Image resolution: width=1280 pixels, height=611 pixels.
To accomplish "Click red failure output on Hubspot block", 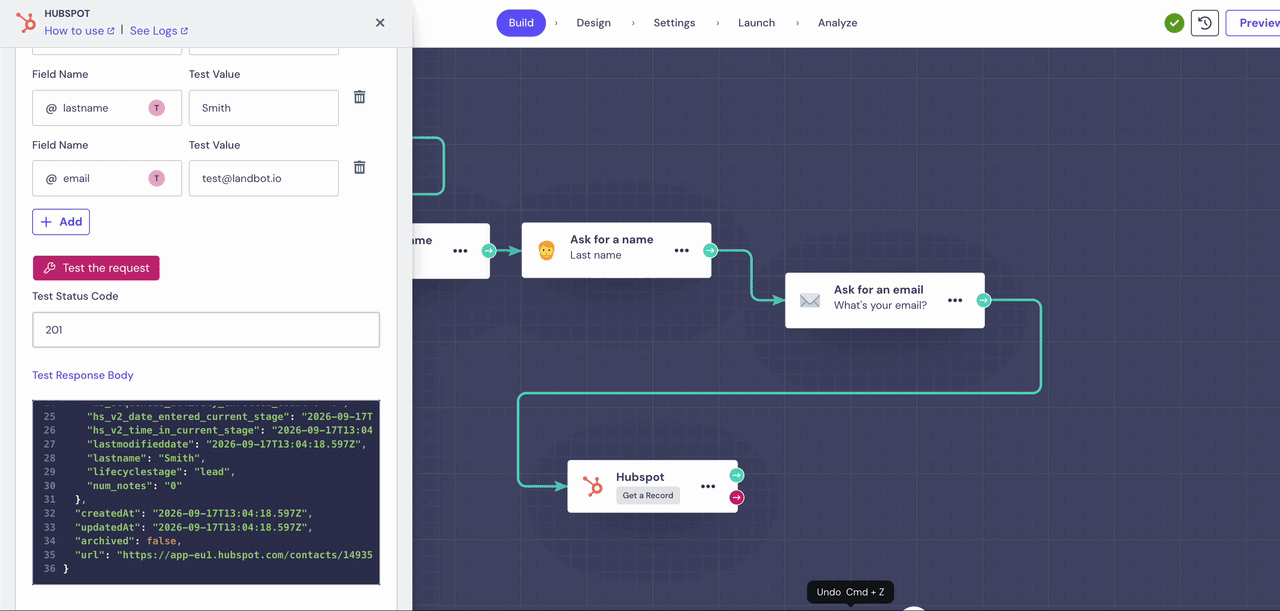I will coord(737,497).
